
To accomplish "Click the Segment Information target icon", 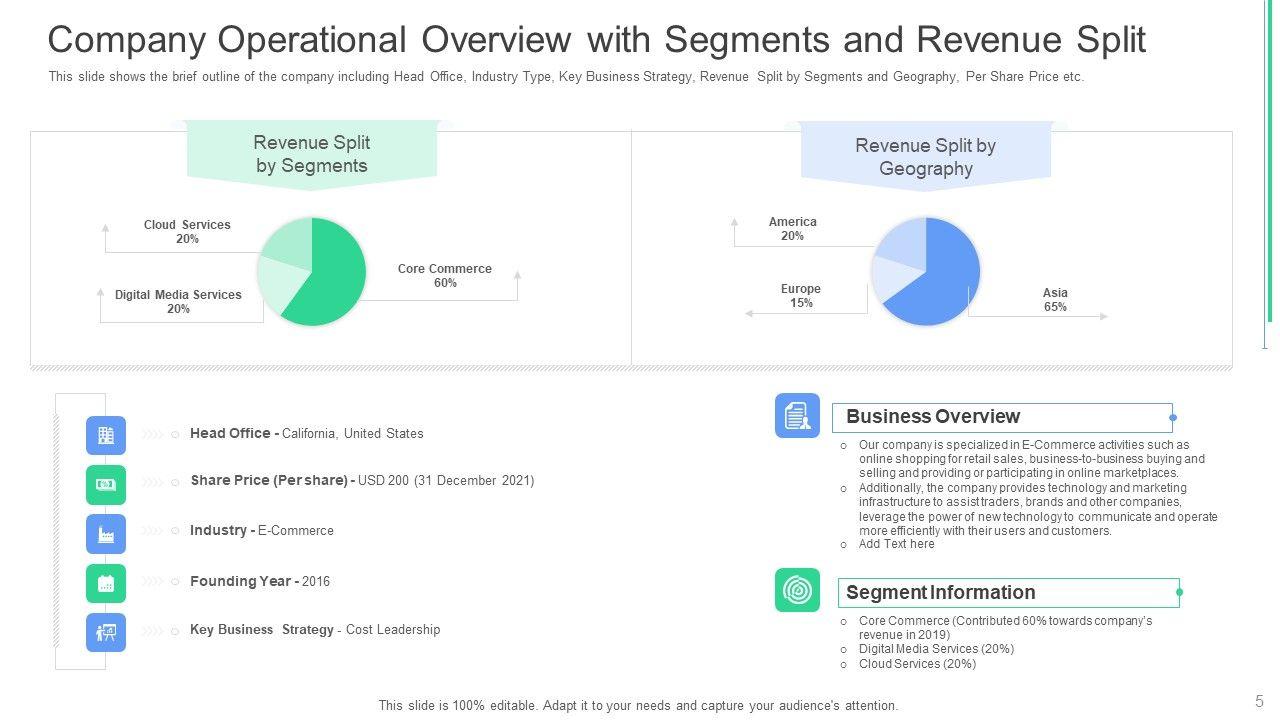I will pyautogui.click(x=797, y=590).
